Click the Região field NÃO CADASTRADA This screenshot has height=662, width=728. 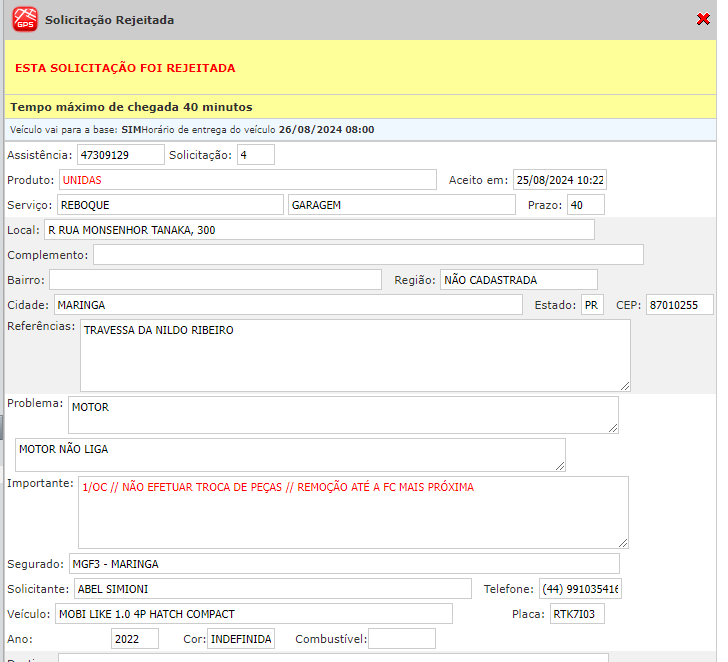tap(519, 280)
